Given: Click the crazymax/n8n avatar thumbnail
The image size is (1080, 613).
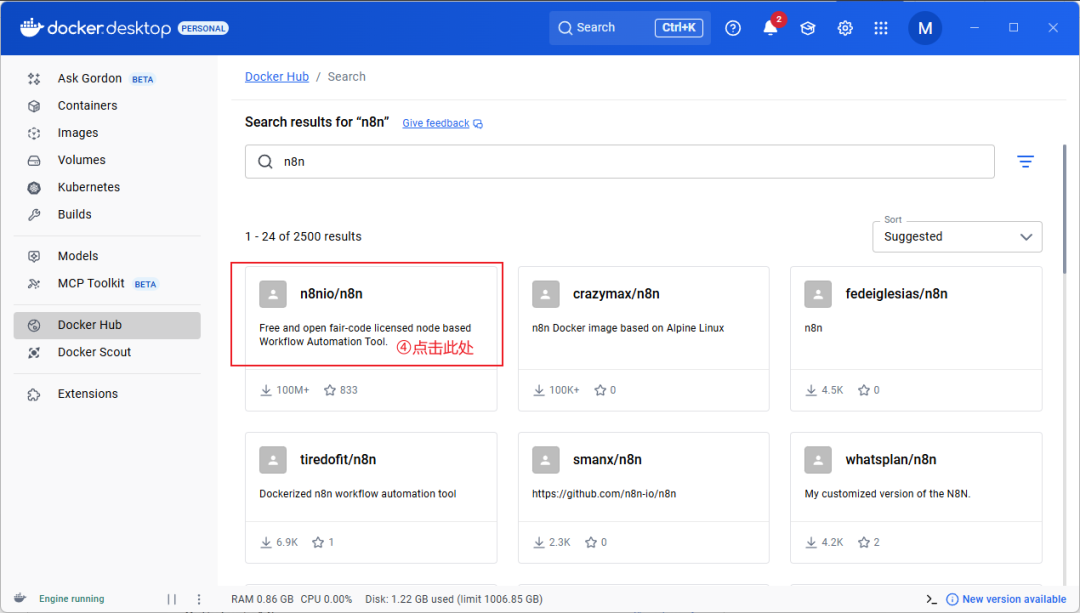Looking at the screenshot, I should click(x=546, y=294).
